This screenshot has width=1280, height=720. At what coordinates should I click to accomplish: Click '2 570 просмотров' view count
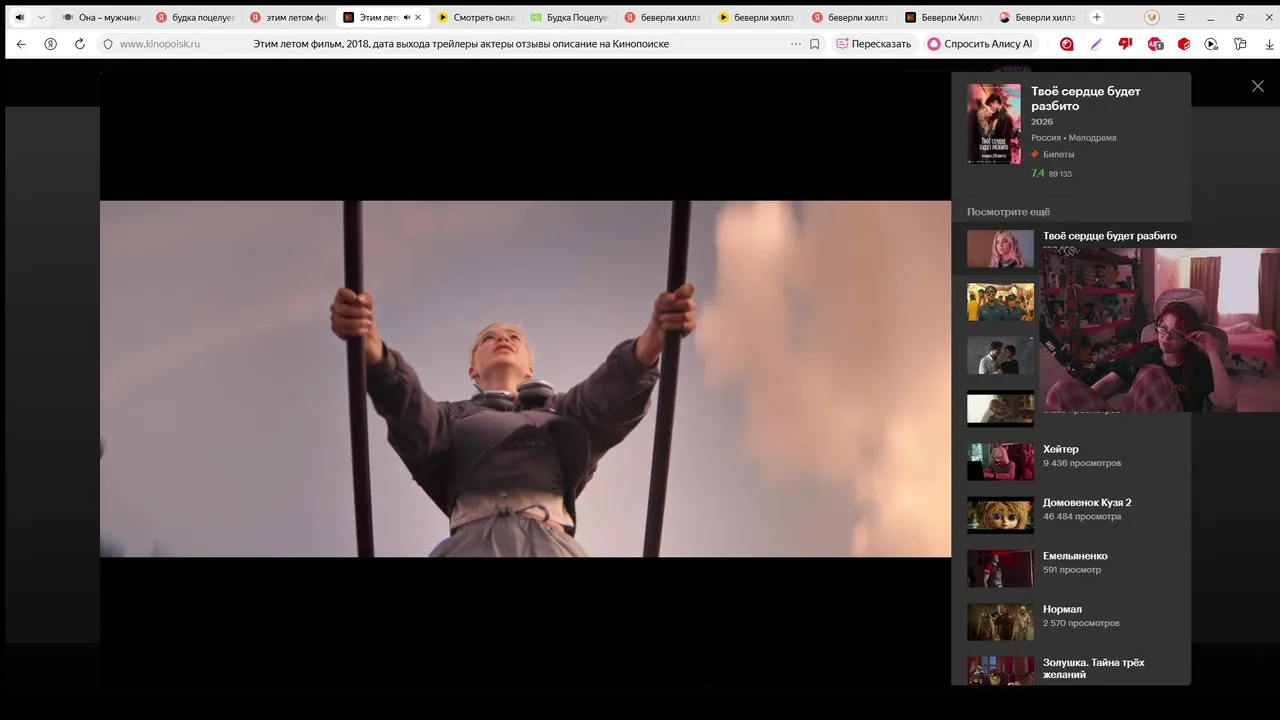click(1081, 623)
